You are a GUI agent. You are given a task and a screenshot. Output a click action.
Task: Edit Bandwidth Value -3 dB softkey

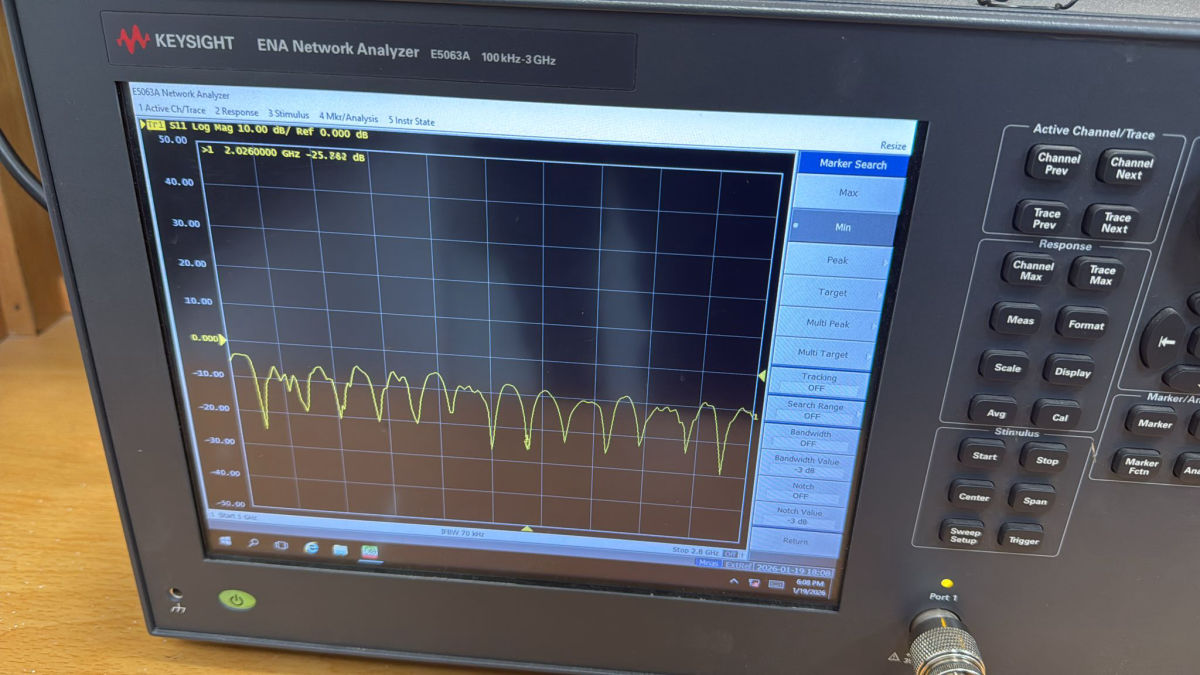pos(806,464)
